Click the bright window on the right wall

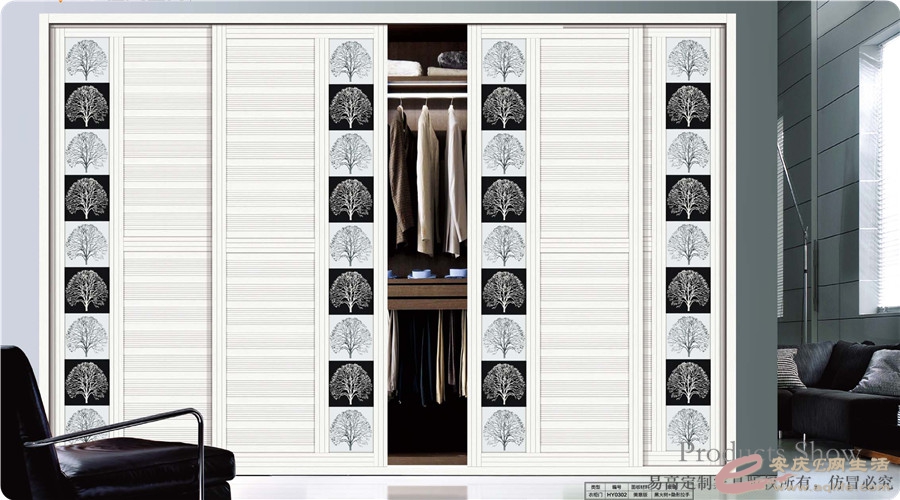tap(886, 170)
